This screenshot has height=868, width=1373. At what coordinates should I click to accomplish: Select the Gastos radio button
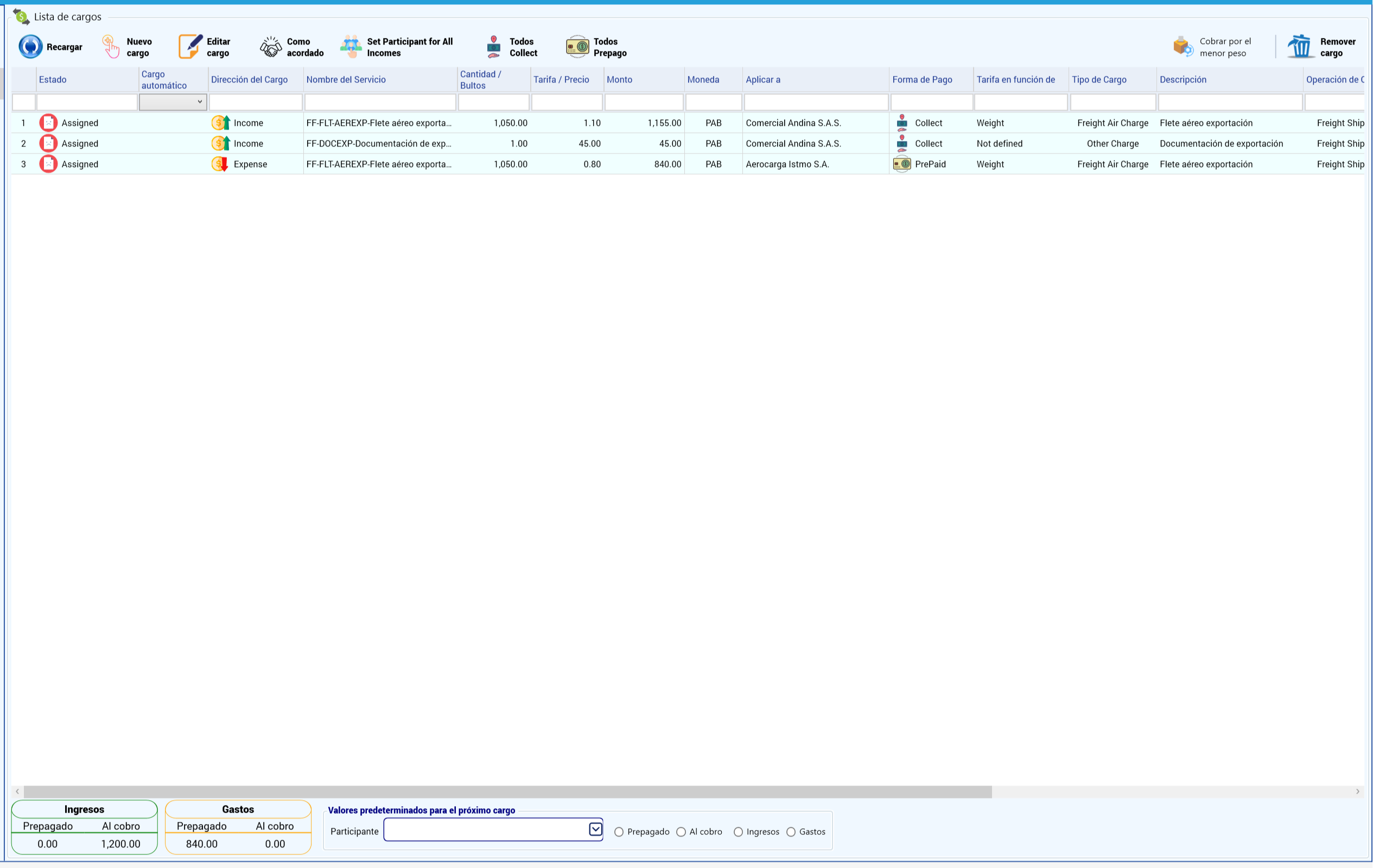[791, 832]
